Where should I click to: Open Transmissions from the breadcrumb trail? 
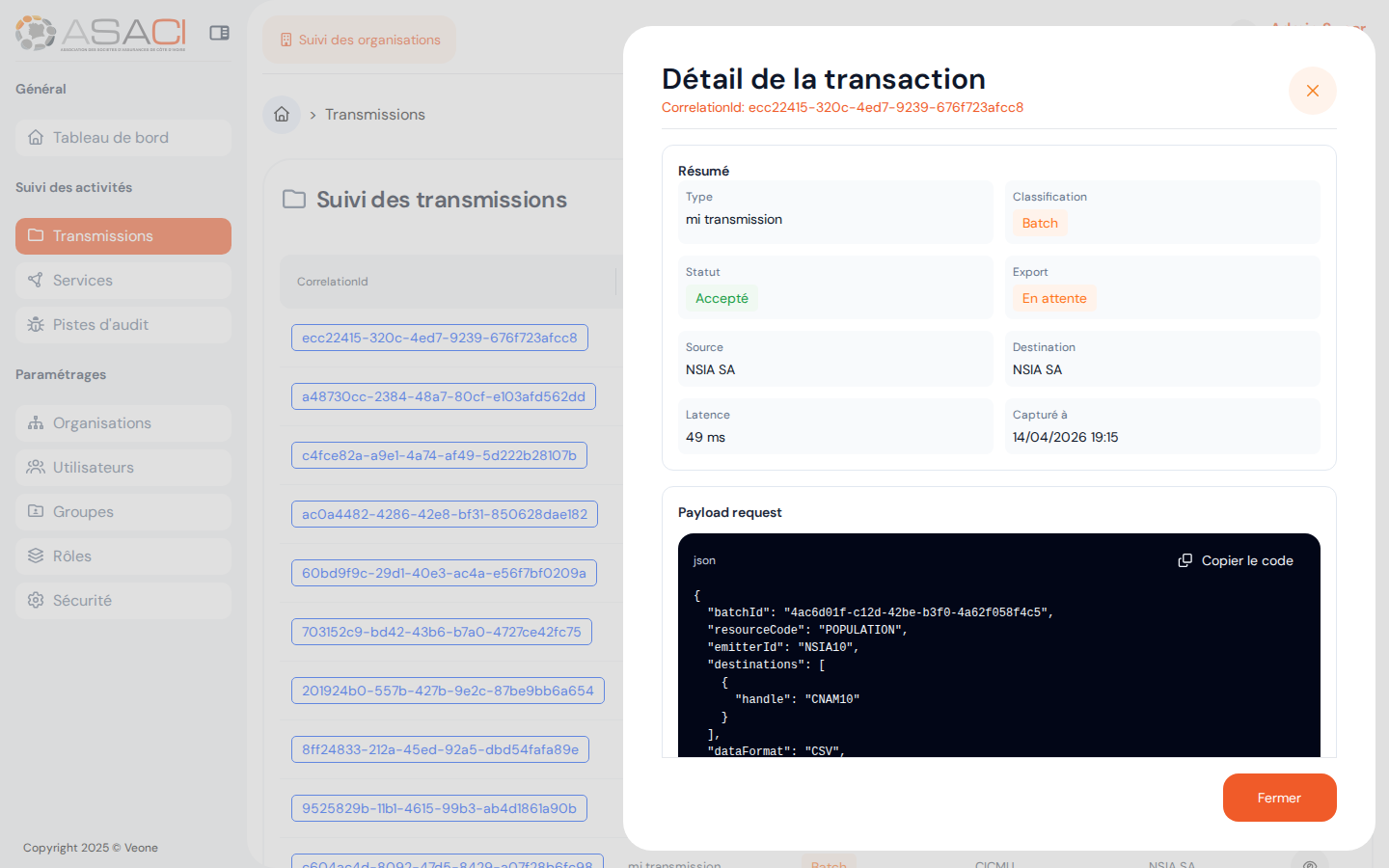(374, 114)
